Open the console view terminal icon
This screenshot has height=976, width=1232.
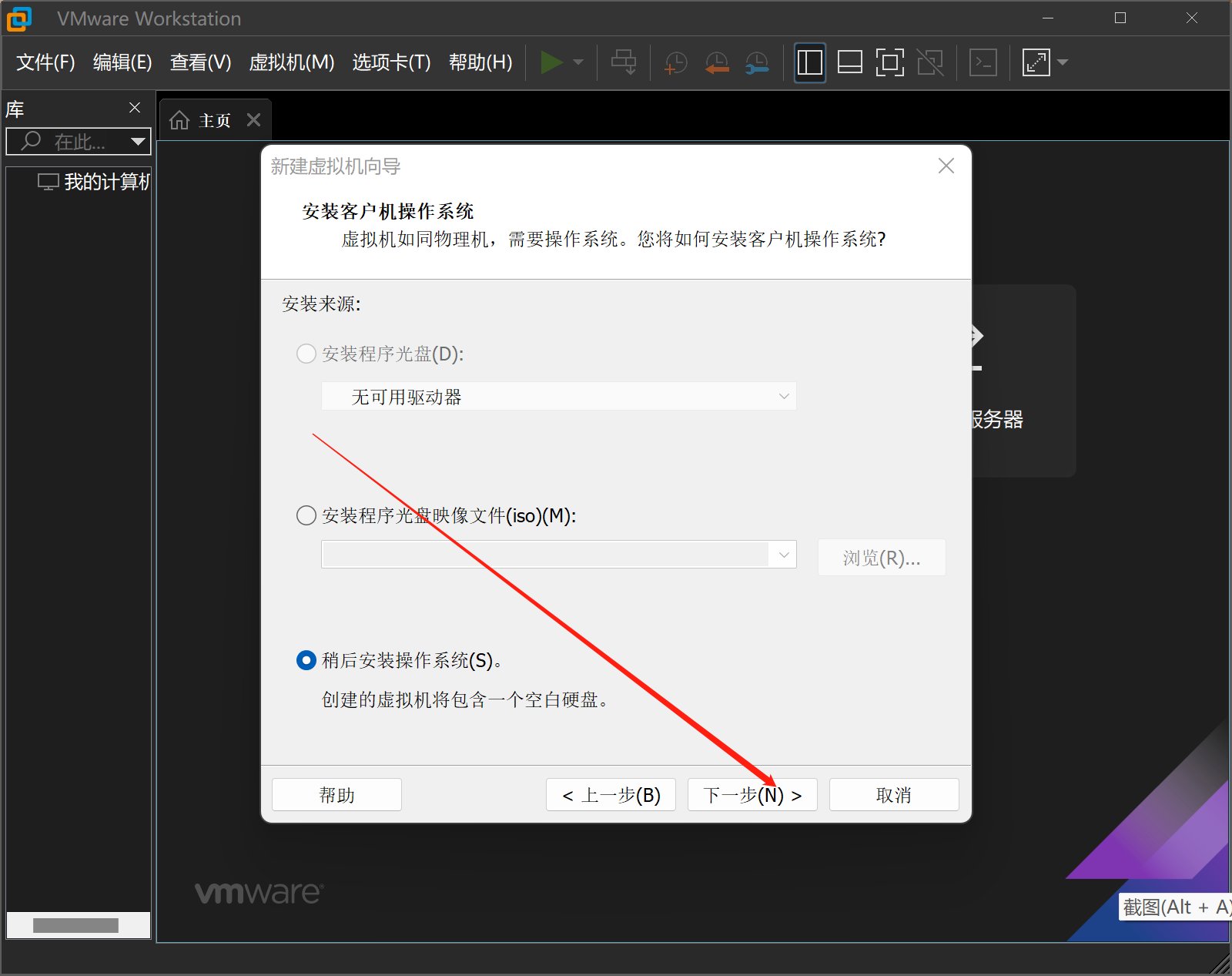[983, 62]
